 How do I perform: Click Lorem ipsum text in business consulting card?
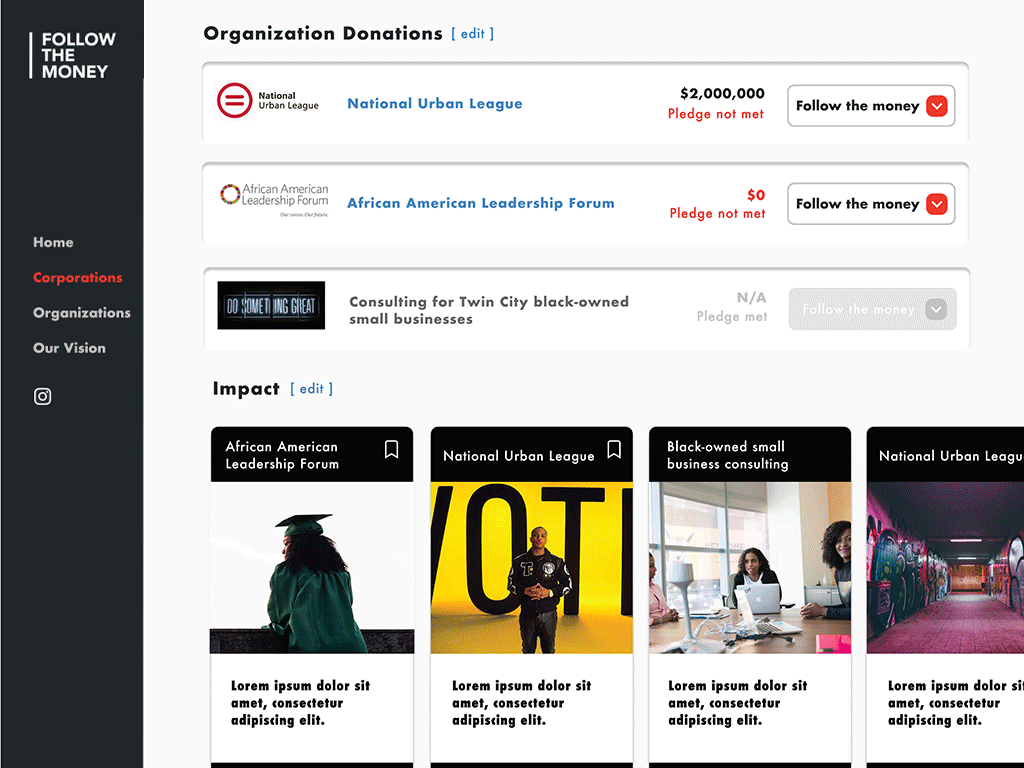click(737, 703)
